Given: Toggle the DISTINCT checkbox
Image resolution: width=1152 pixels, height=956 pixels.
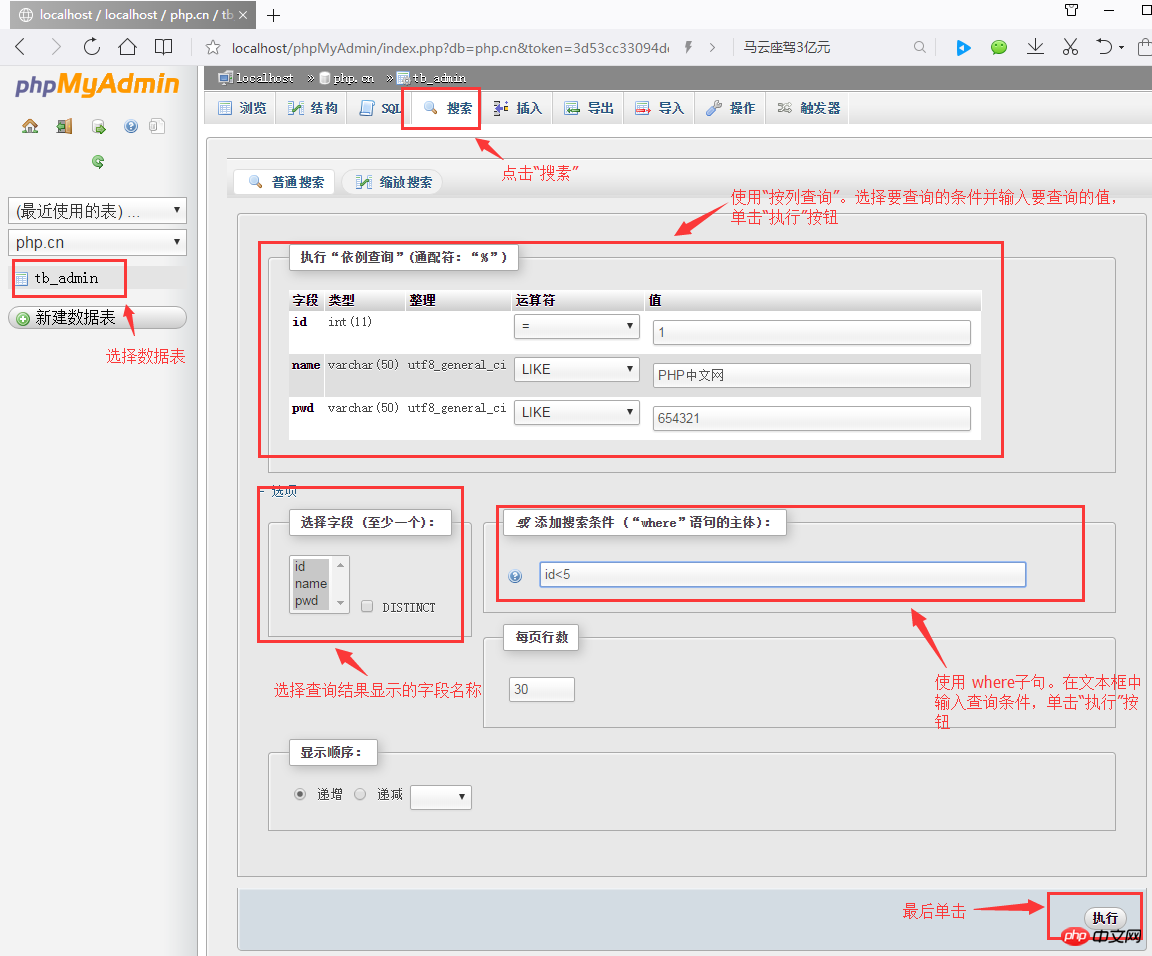Looking at the screenshot, I should pos(367,606).
